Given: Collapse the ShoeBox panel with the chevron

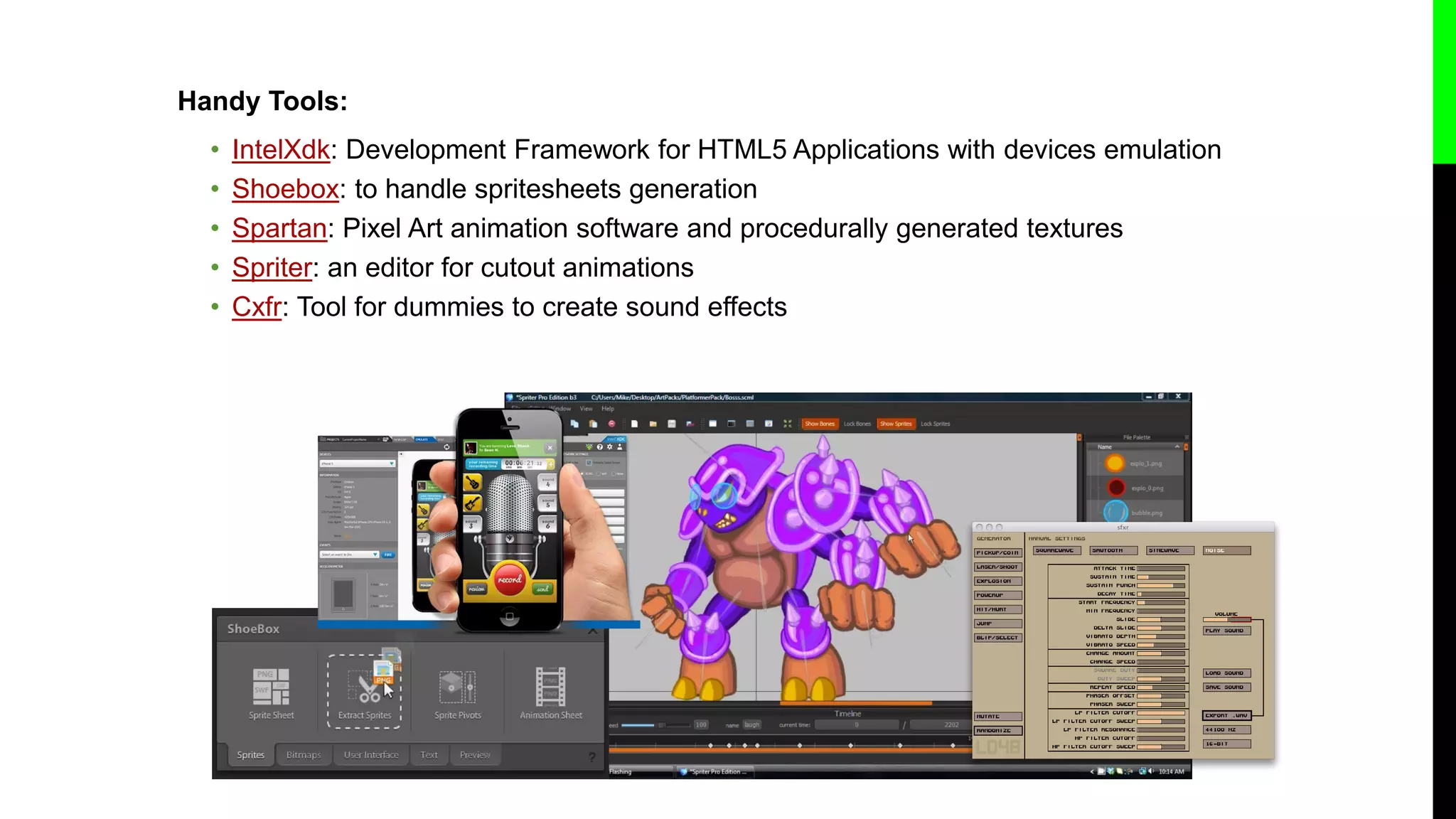Looking at the screenshot, I should click(593, 631).
